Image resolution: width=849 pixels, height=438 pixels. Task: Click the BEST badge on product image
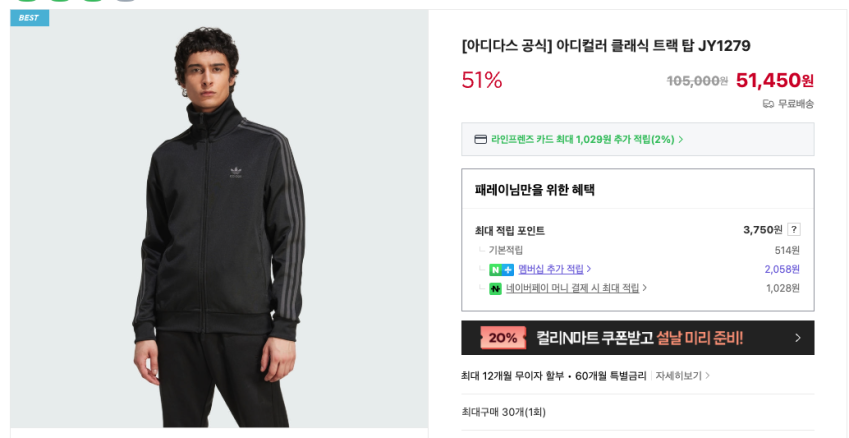(x=29, y=18)
